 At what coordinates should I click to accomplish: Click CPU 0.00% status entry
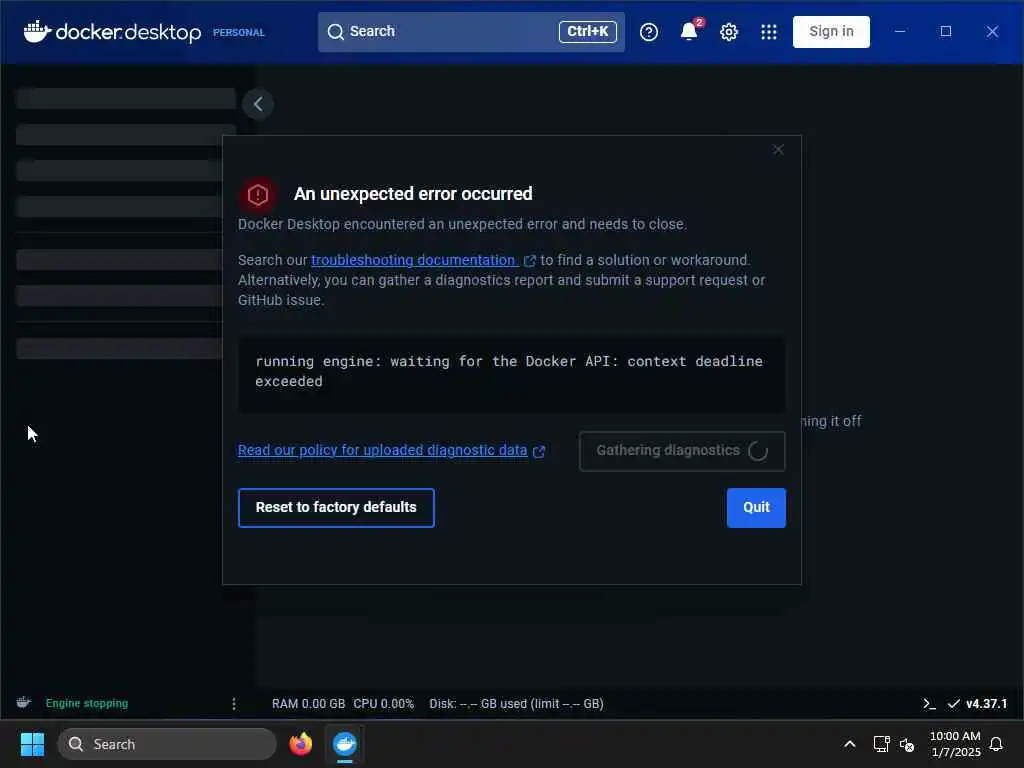pyautogui.click(x=383, y=703)
